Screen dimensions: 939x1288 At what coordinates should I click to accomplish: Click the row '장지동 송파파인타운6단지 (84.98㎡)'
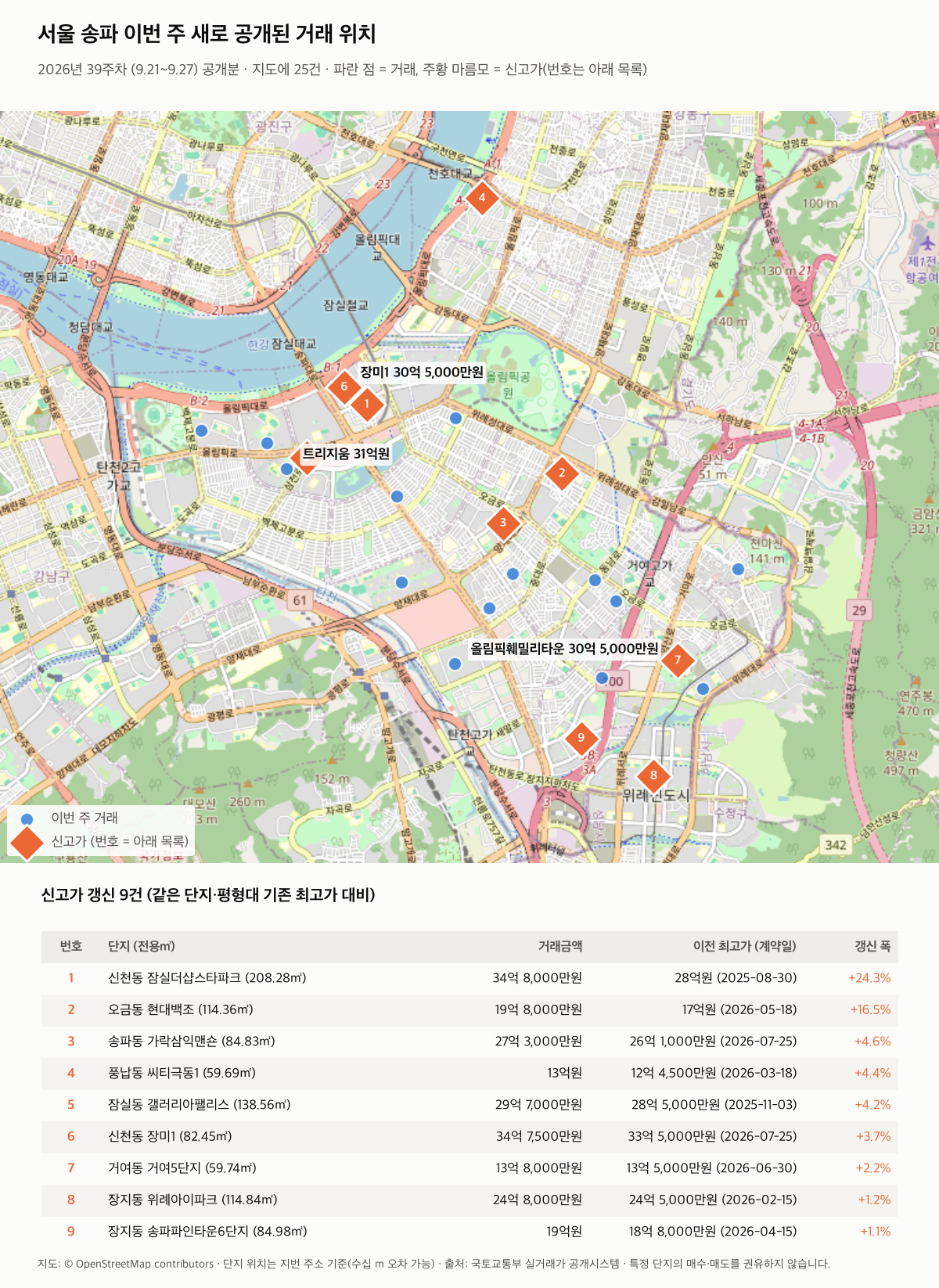click(x=469, y=1232)
